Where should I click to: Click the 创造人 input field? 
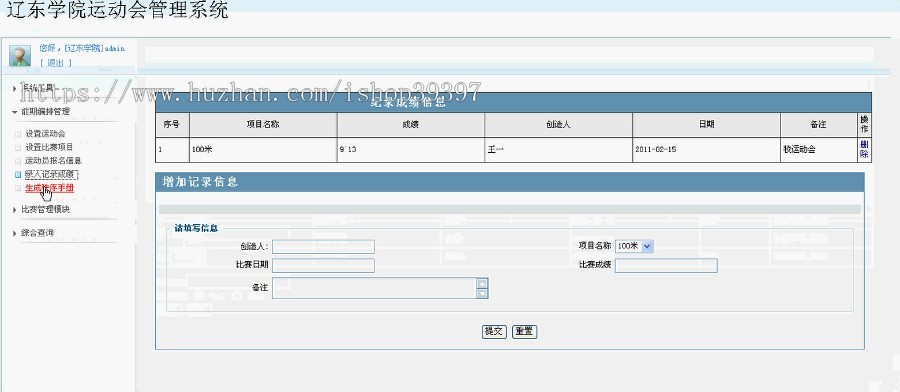(x=323, y=247)
